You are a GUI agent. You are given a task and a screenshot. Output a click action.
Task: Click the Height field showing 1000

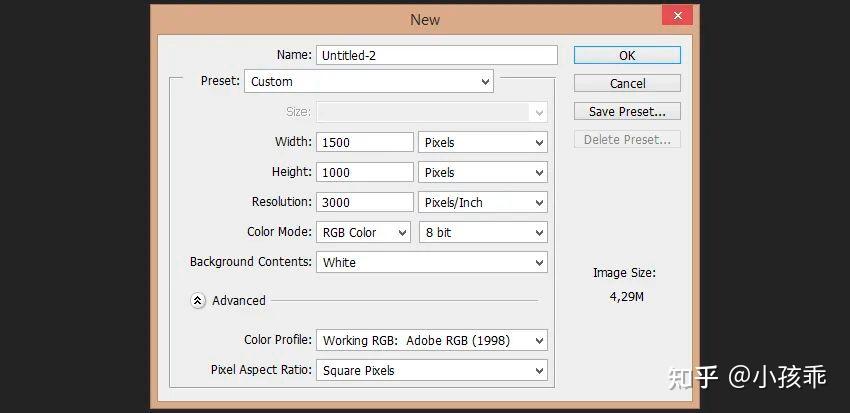365,172
